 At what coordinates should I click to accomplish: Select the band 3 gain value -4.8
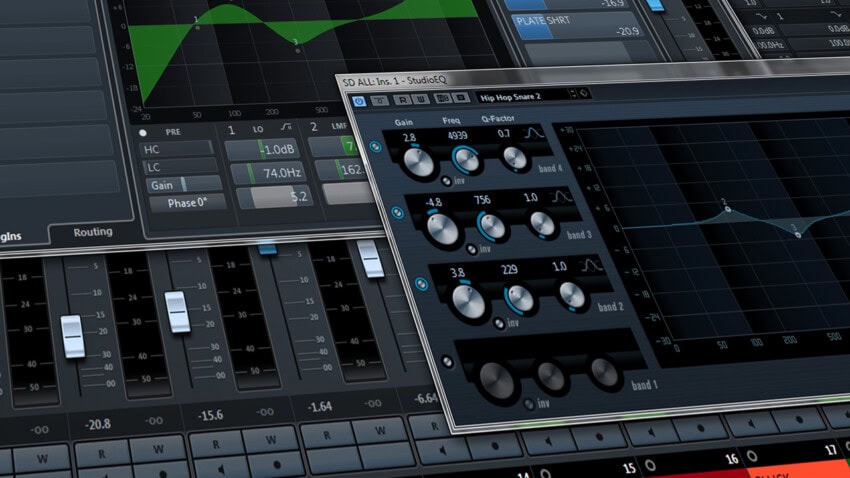pyautogui.click(x=433, y=203)
